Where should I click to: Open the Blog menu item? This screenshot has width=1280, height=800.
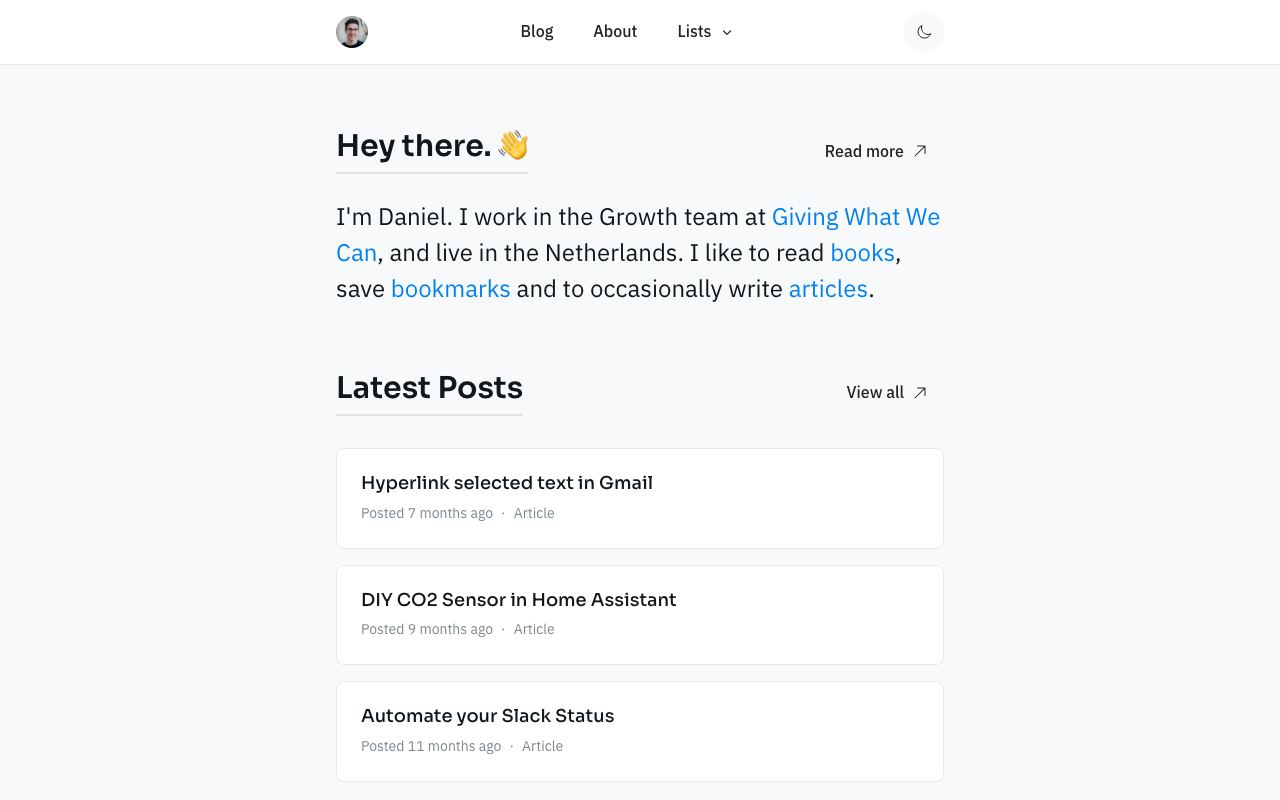pos(537,32)
